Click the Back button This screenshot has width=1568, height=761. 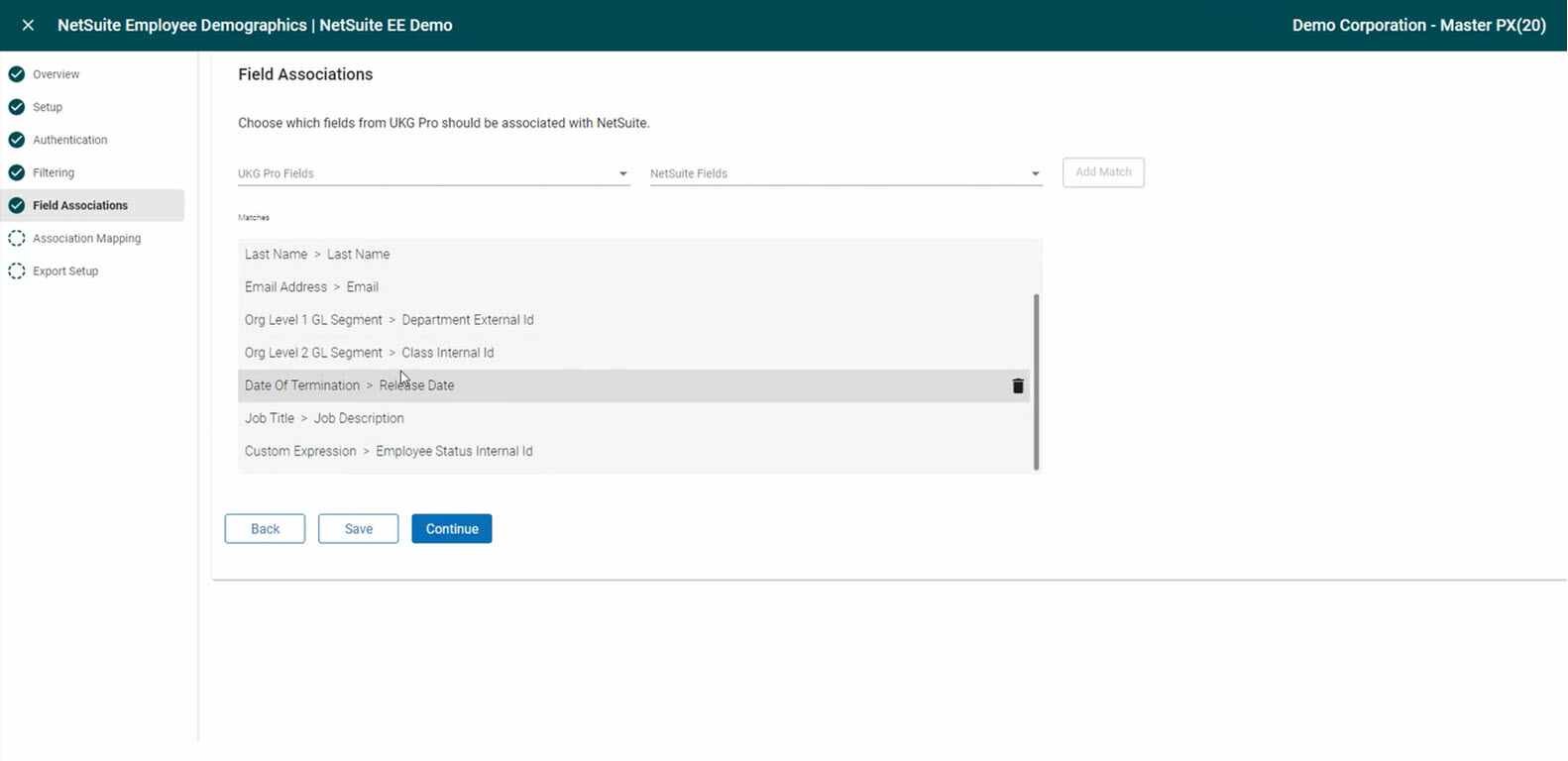click(265, 529)
